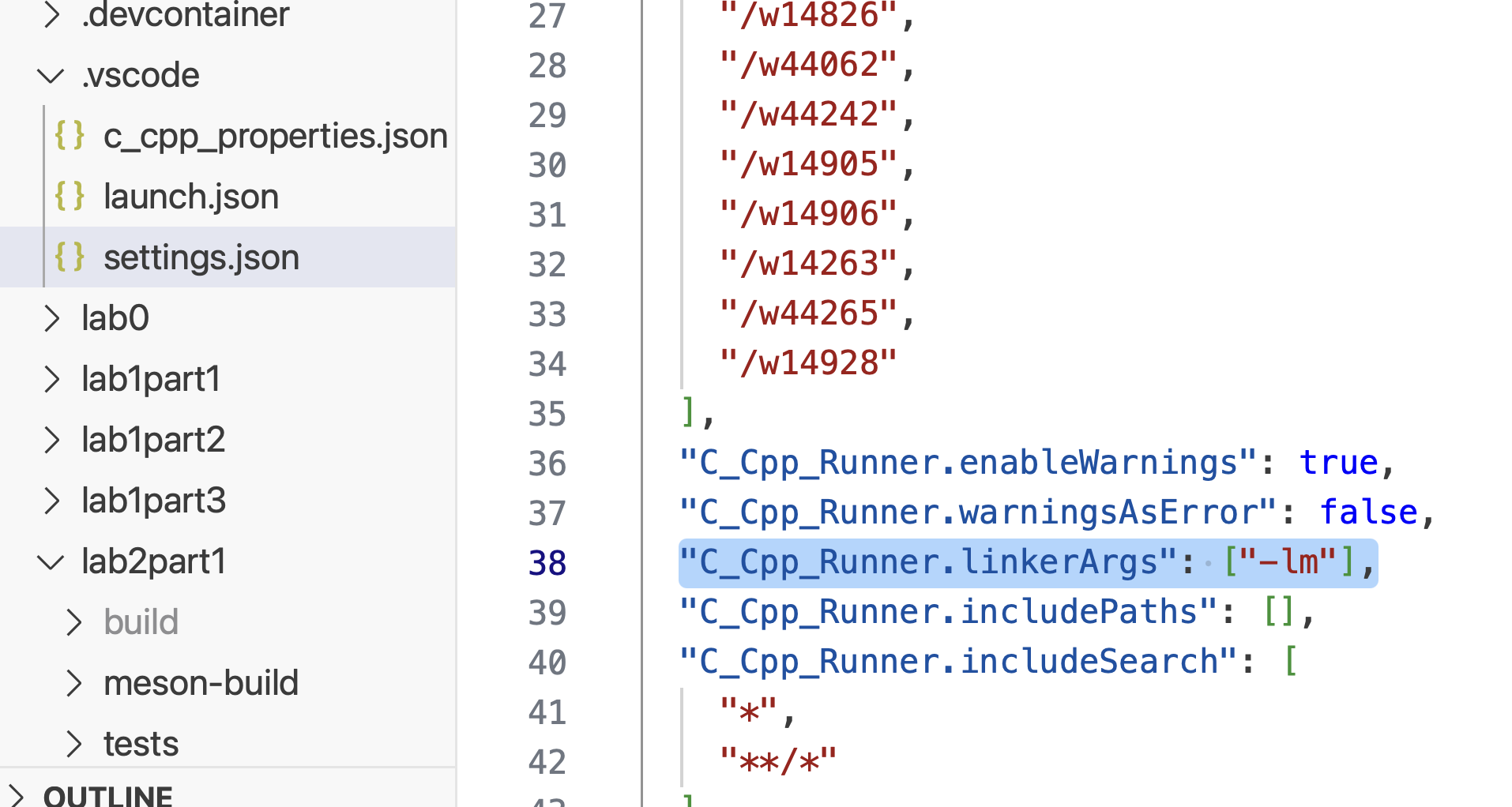Click the C_Cpp_Runner.warningsAsError key

(978, 512)
